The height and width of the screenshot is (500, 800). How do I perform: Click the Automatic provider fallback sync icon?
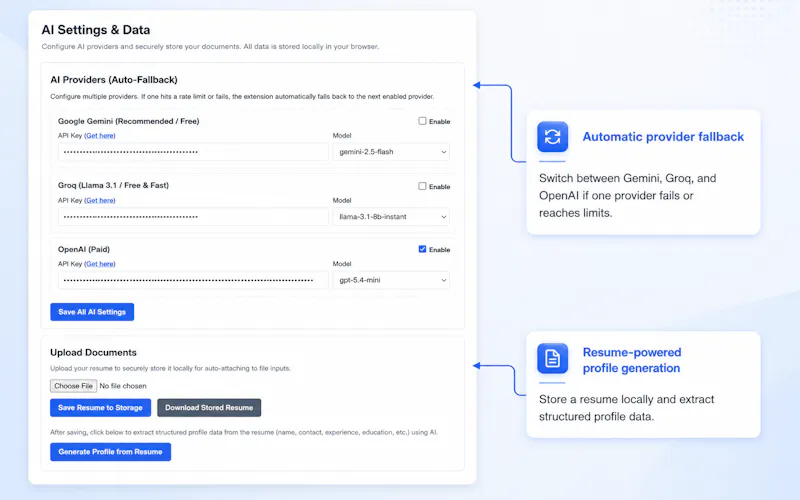coord(553,137)
